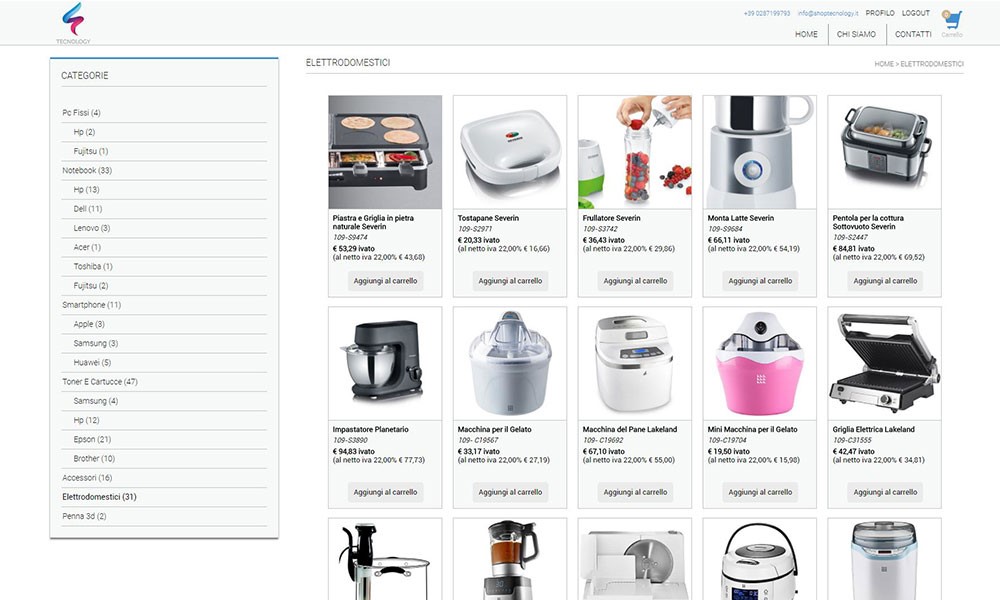Select Brother (10) subcategory
This screenshot has width=1000, height=600.
pyautogui.click(x=94, y=458)
